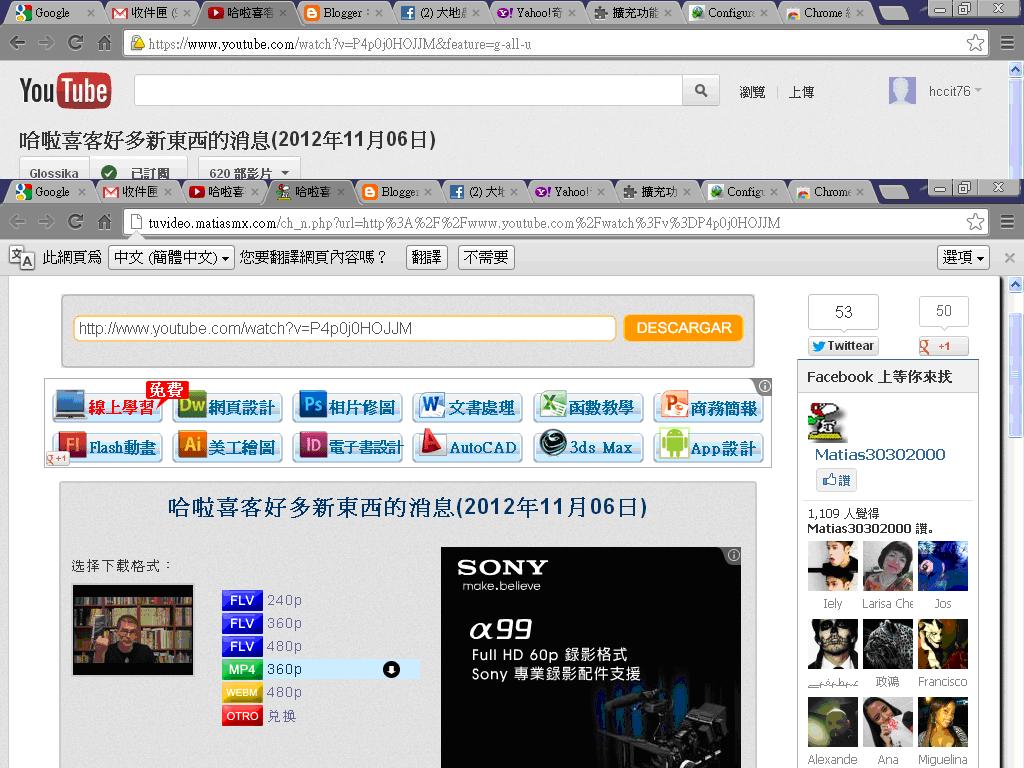This screenshot has width=1024, height=768.
Task: Click the Dw 網頁設計 ad button
Action: click(x=228, y=408)
